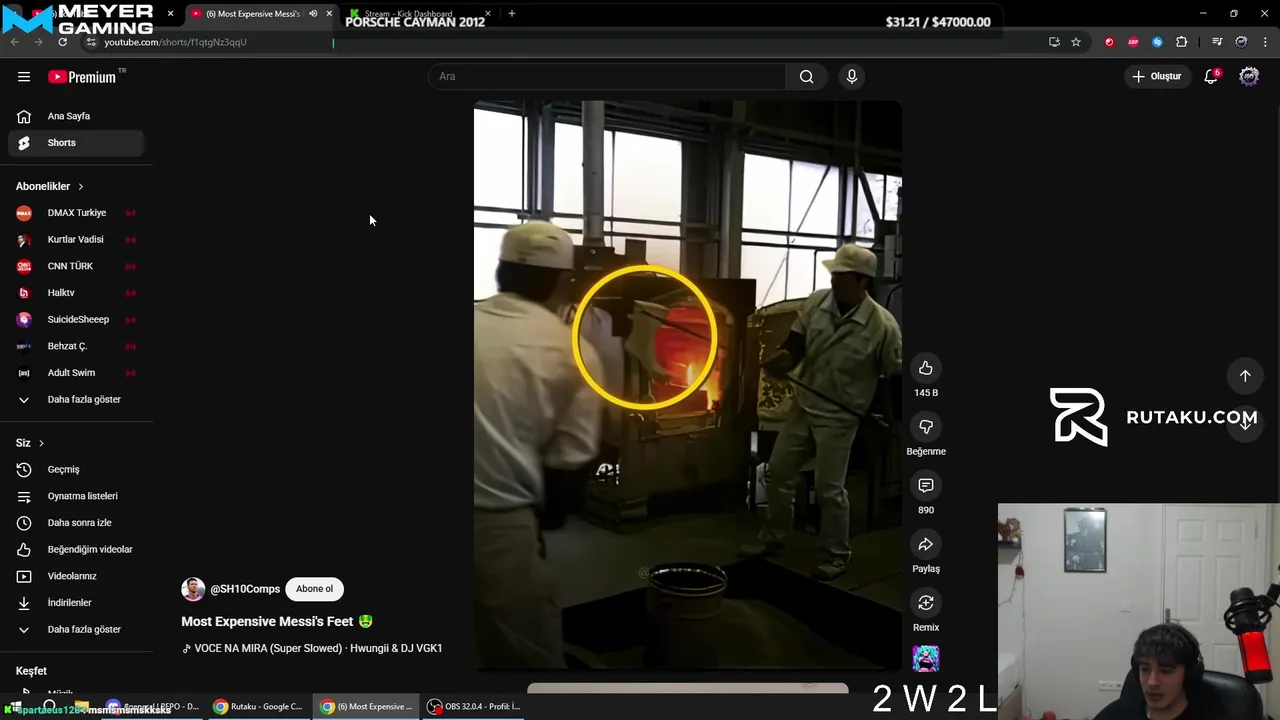Go back in browser history
The height and width of the screenshot is (720, 1280).
pos(14,42)
